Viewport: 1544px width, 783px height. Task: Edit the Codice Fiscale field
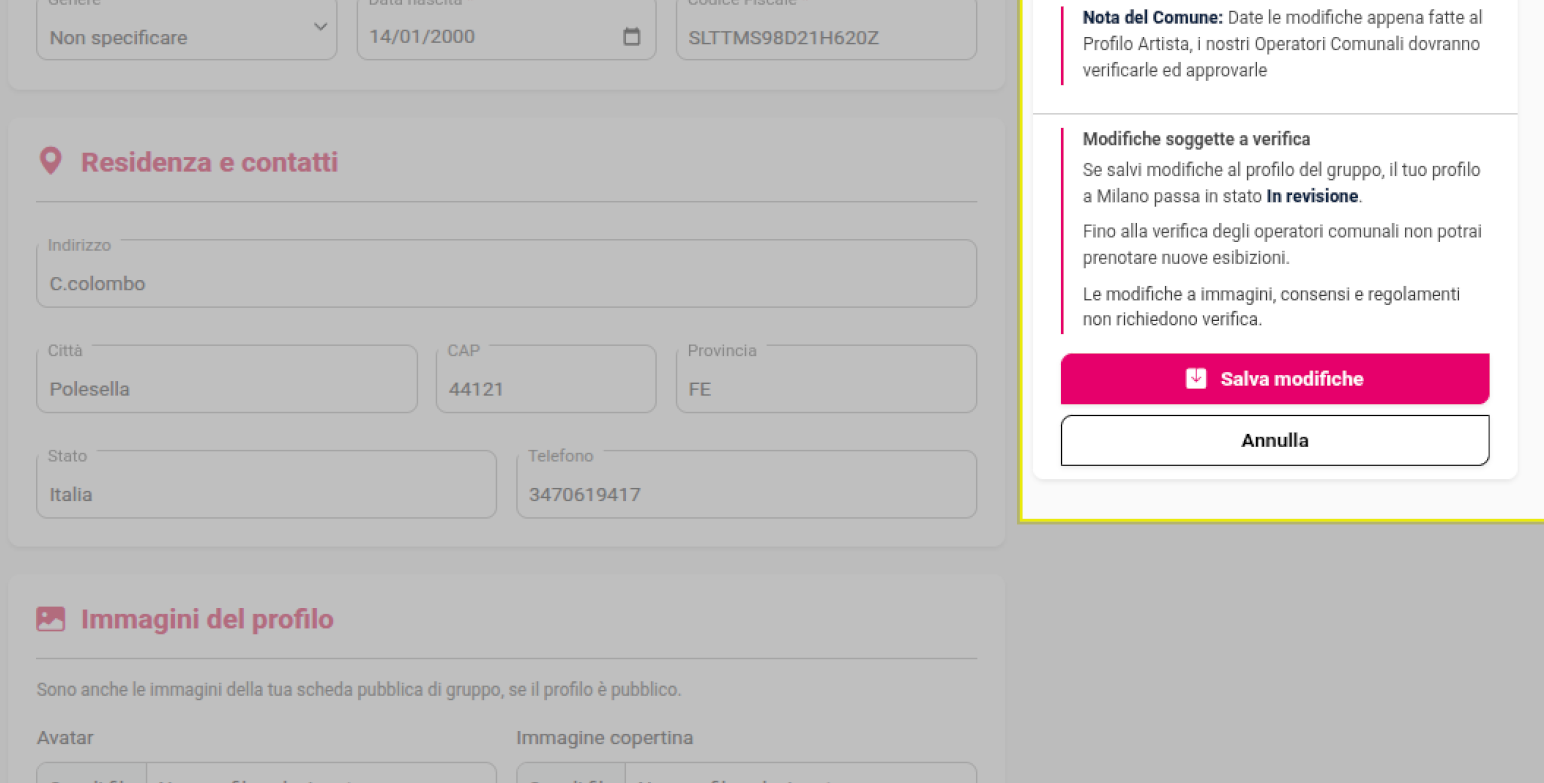click(826, 30)
